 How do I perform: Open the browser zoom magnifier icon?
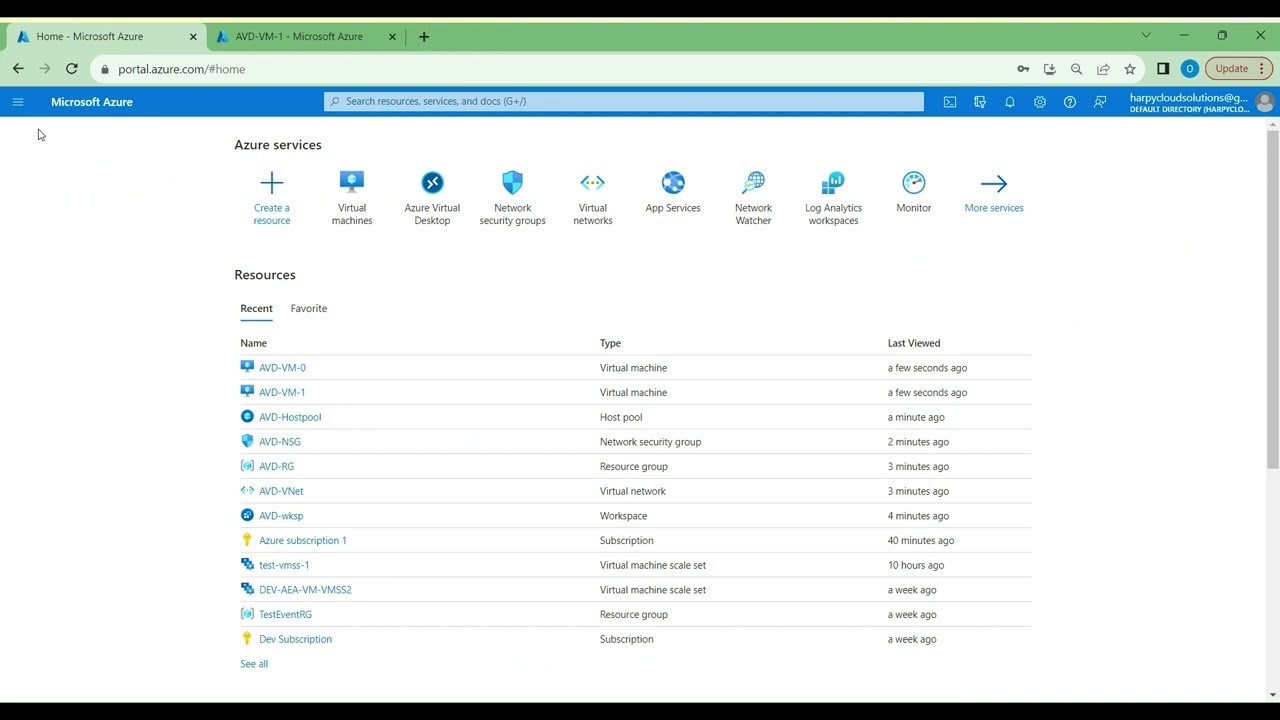pos(1076,69)
